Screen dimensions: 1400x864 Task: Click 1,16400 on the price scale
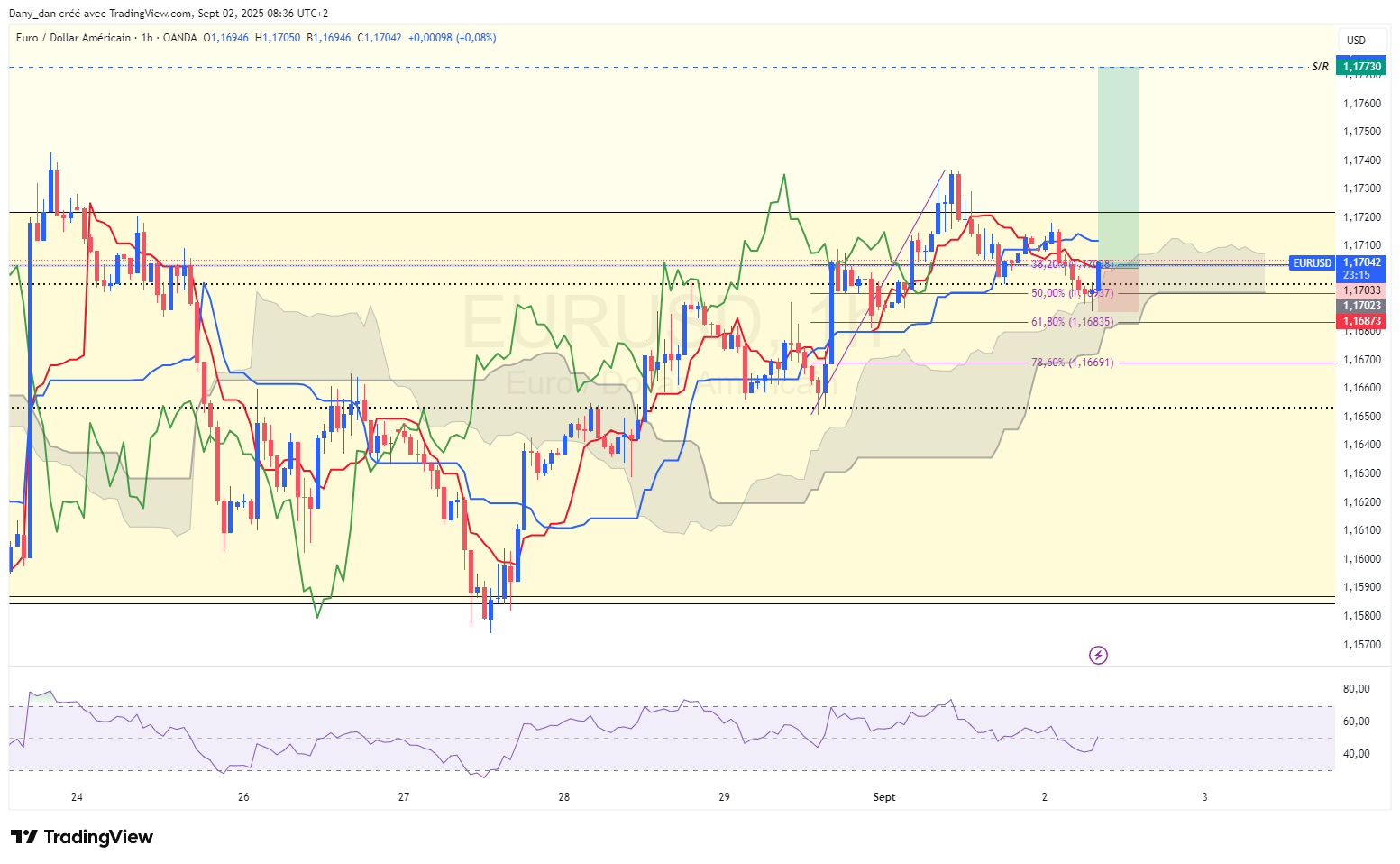1362,445
